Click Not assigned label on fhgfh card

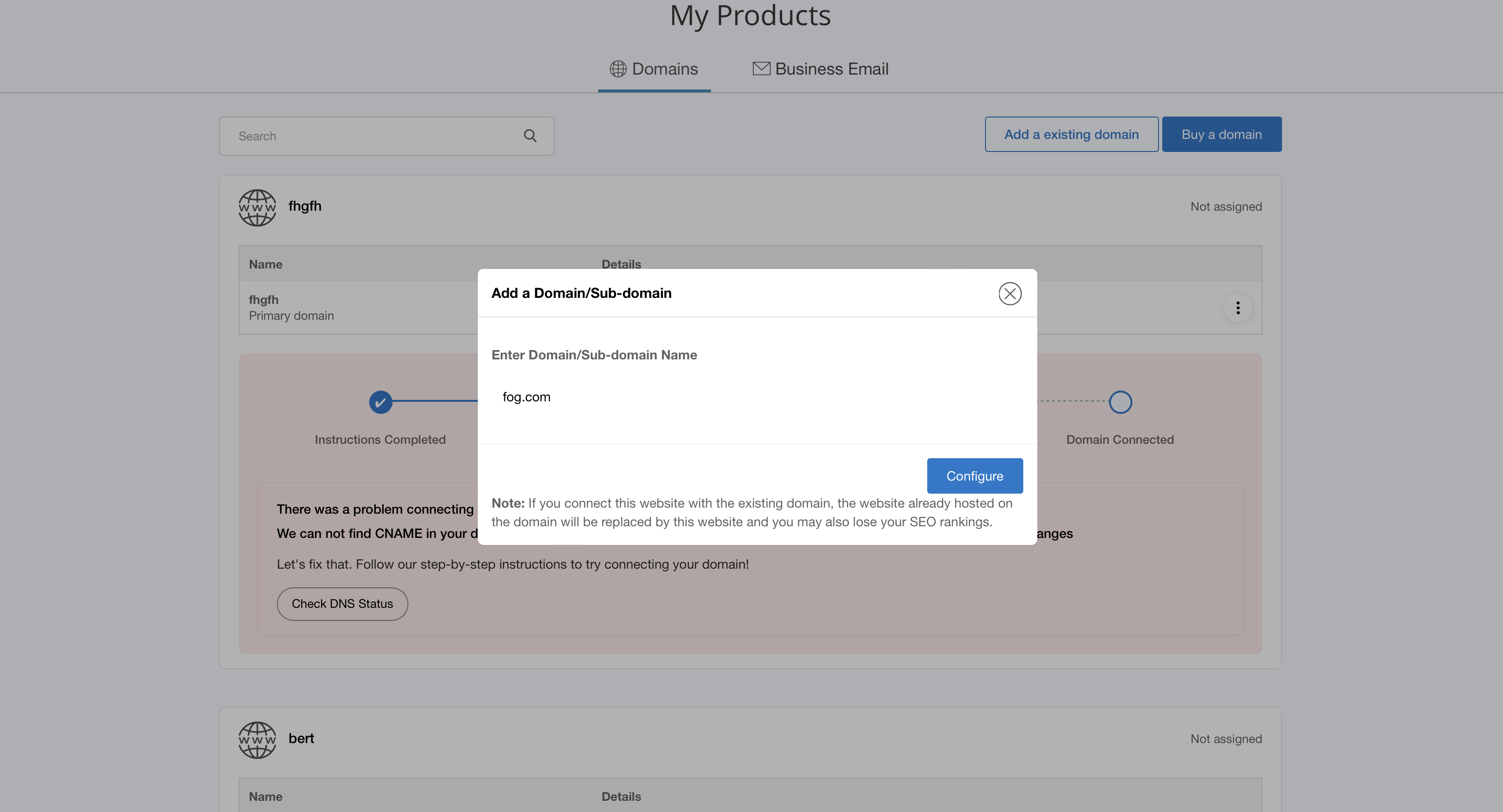coord(1226,206)
